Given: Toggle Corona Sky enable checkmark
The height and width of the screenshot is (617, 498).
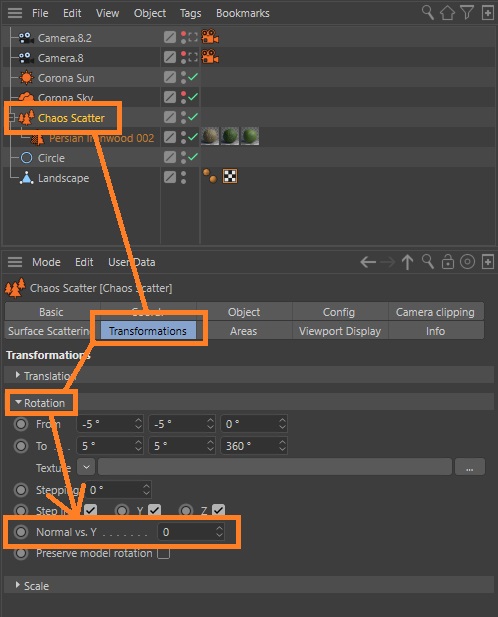Looking at the screenshot, I should pyautogui.click(x=193, y=96).
